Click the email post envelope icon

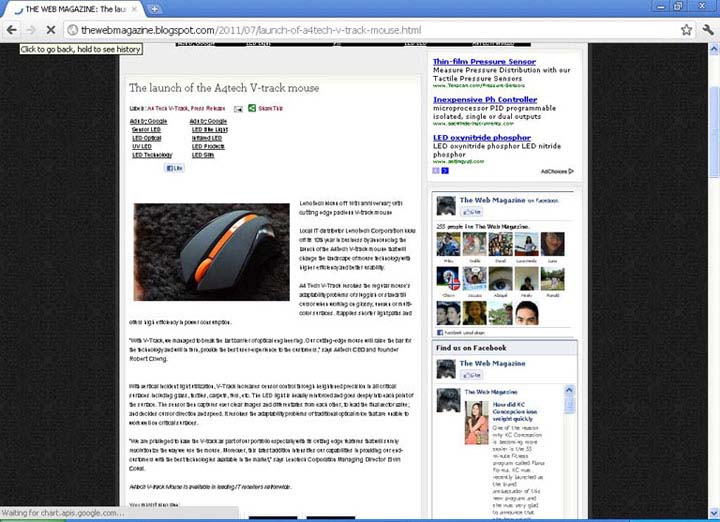(x=238, y=108)
